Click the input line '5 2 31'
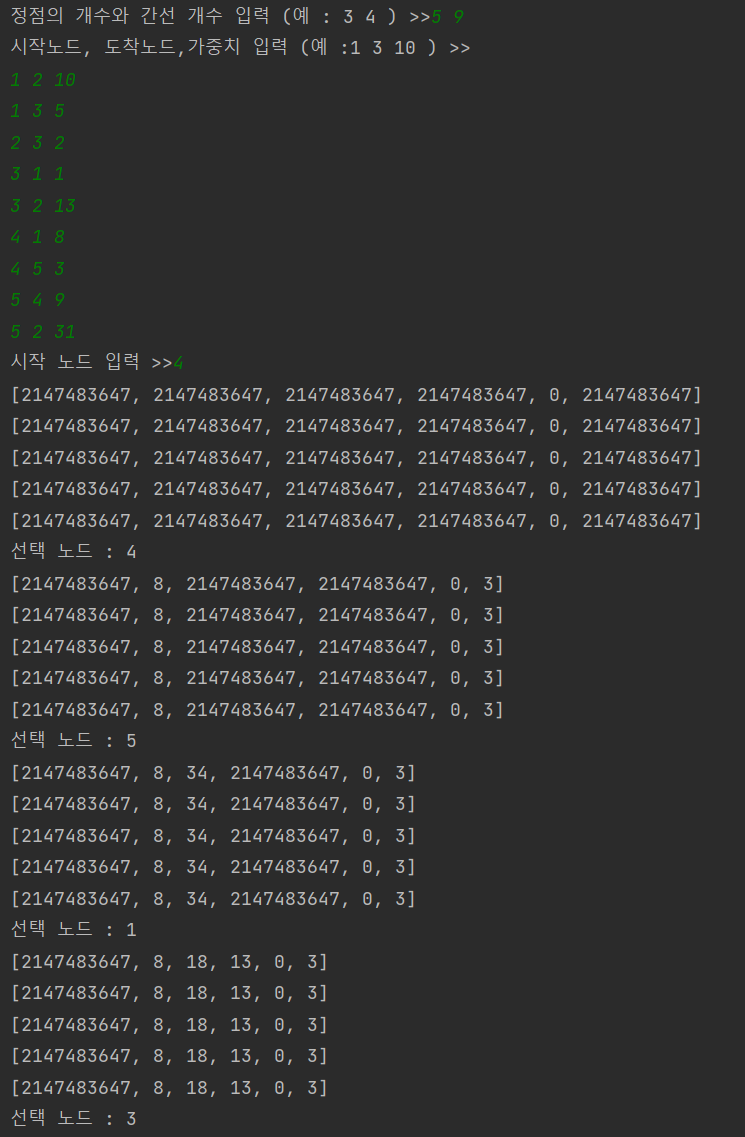This screenshot has height=1137, width=745. pyautogui.click(x=44, y=332)
